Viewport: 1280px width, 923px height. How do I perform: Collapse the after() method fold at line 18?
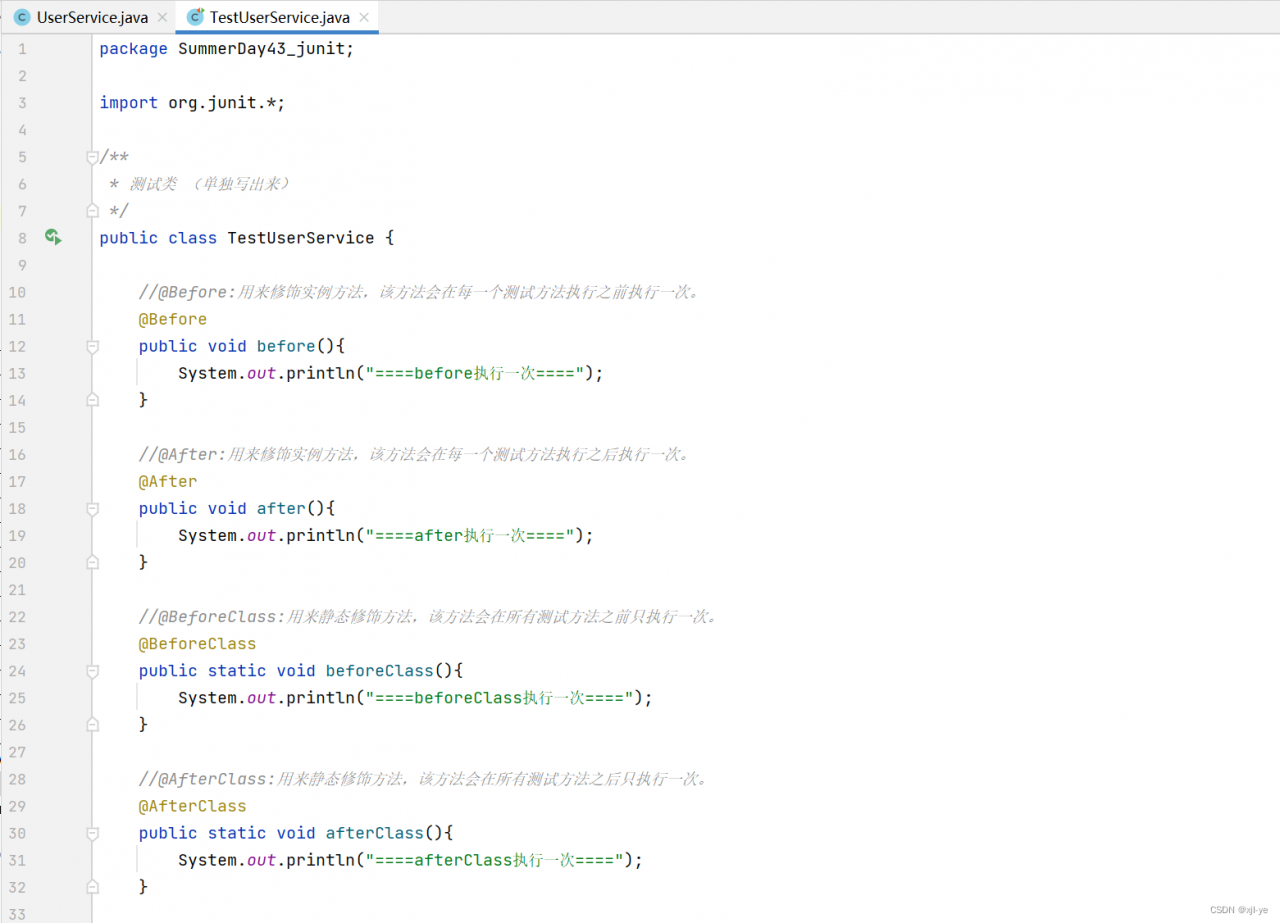(x=92, y=508)
